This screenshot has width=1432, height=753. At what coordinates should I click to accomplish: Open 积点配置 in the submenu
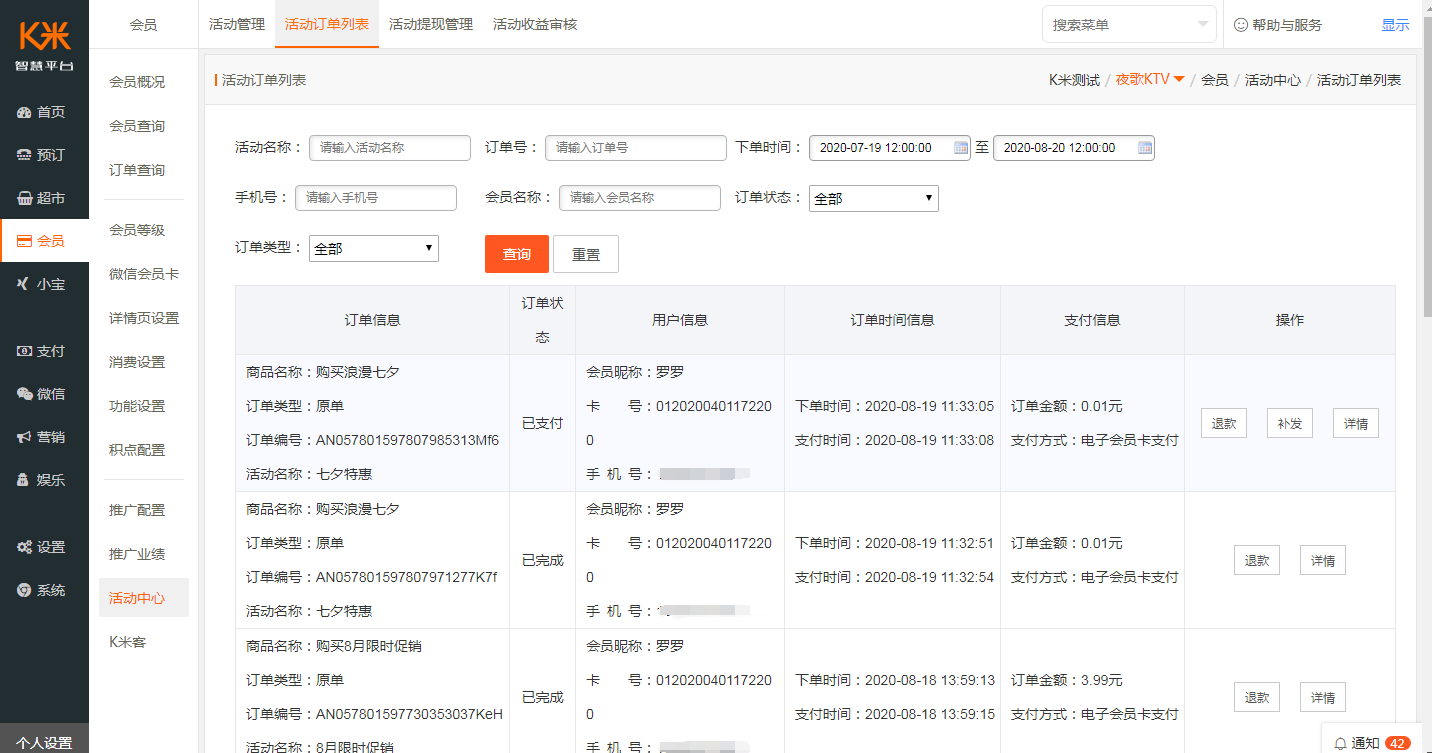[137, 450]
